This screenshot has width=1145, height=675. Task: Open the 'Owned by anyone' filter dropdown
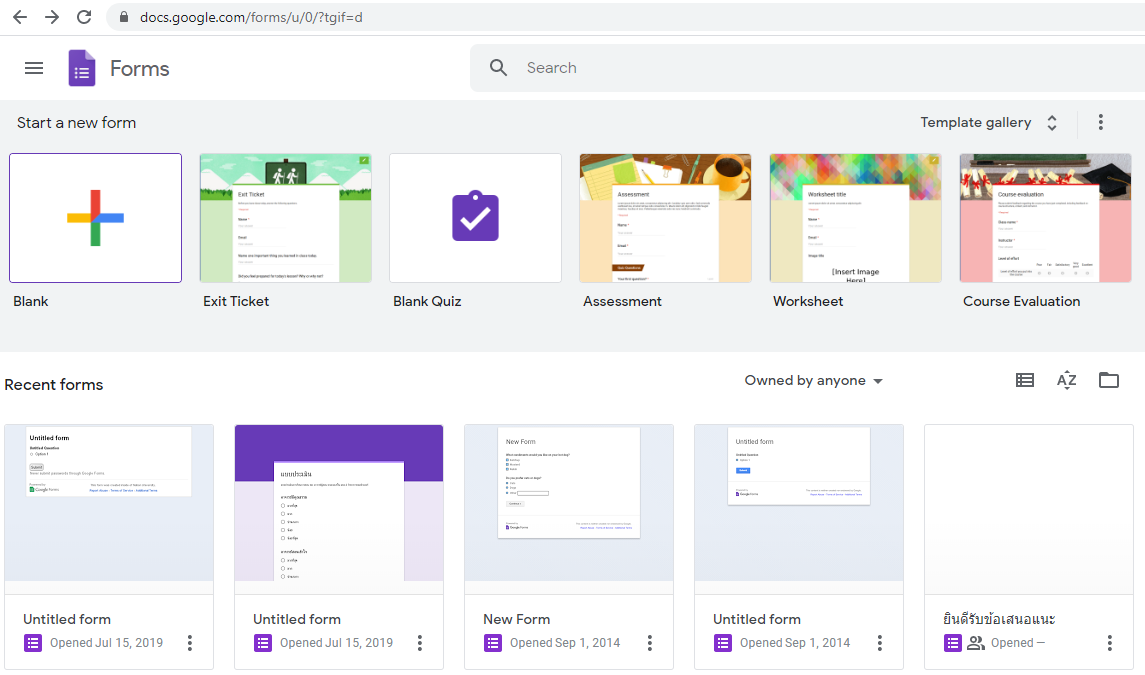point(813,381)
